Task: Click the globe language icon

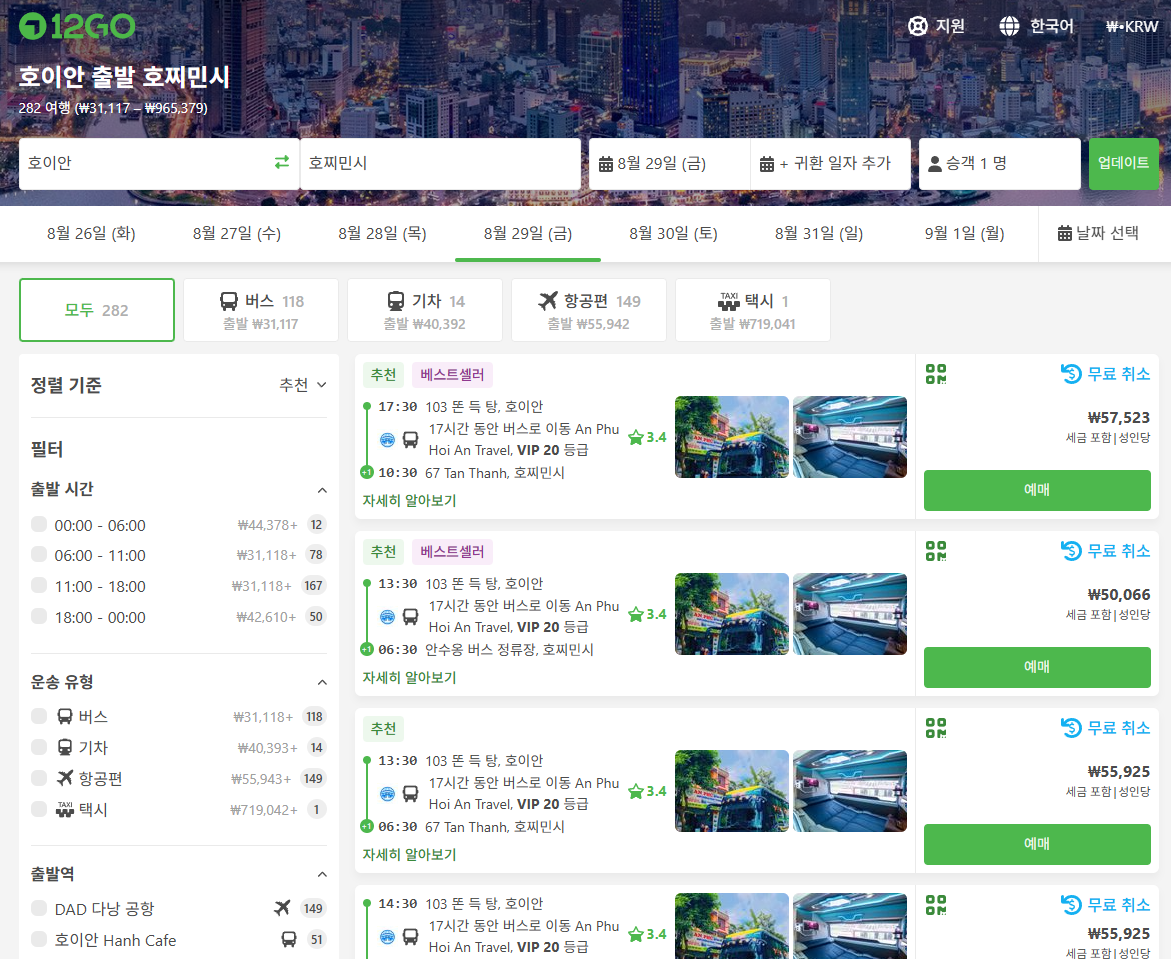Action: point(1009,26)
